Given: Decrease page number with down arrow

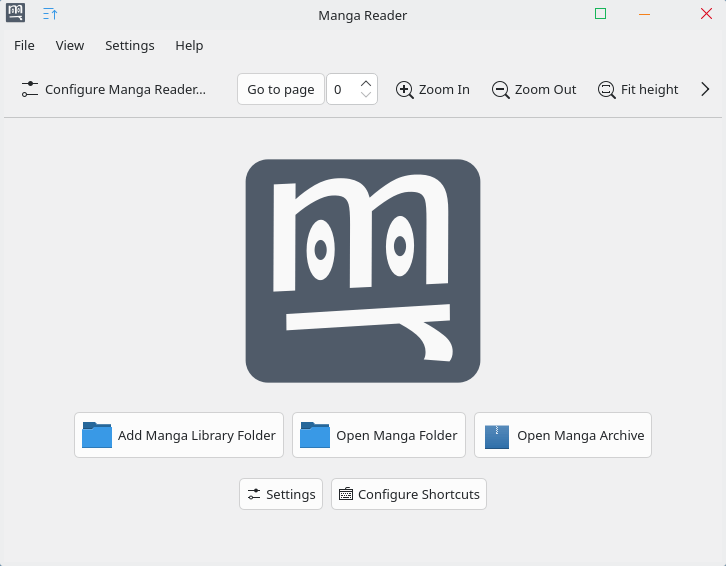Looking at the screenshot, I should click(366, 96).
